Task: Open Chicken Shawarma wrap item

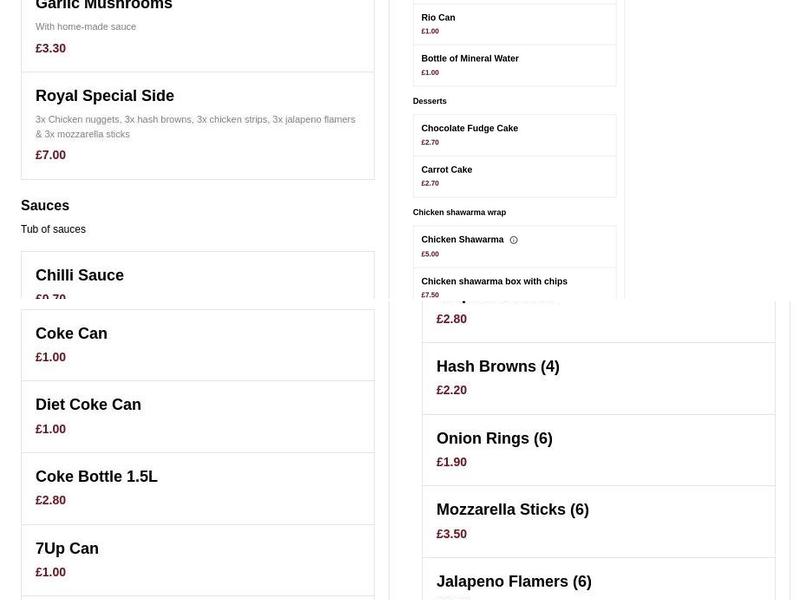Action: click(x=514, y=246)
